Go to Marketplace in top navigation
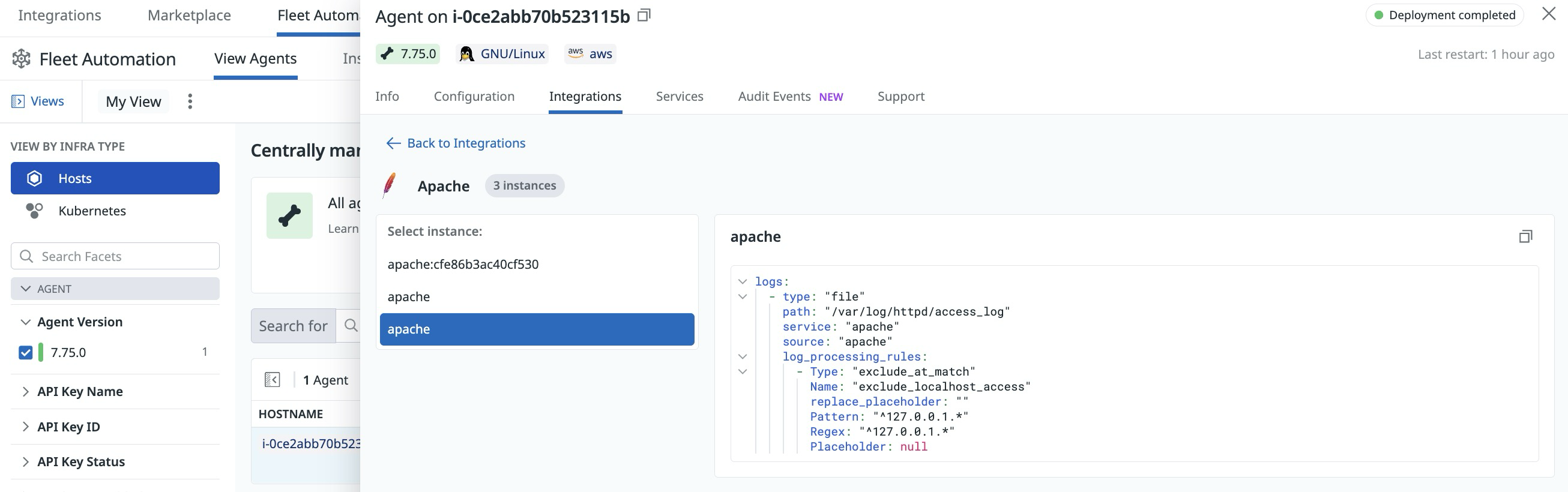1568x492 pixels. (x=189, y=15)
